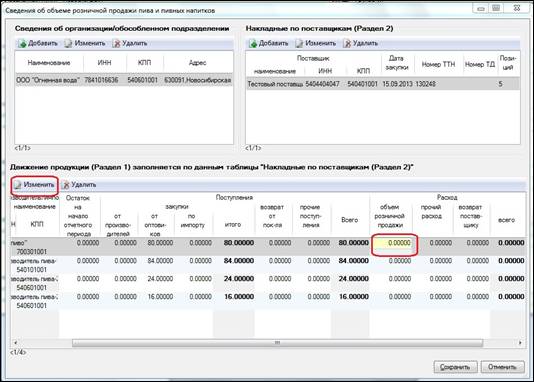
Task: Select Тестовый поставщ supplier row
Action: pyautogui.click(x=383, y=84)
